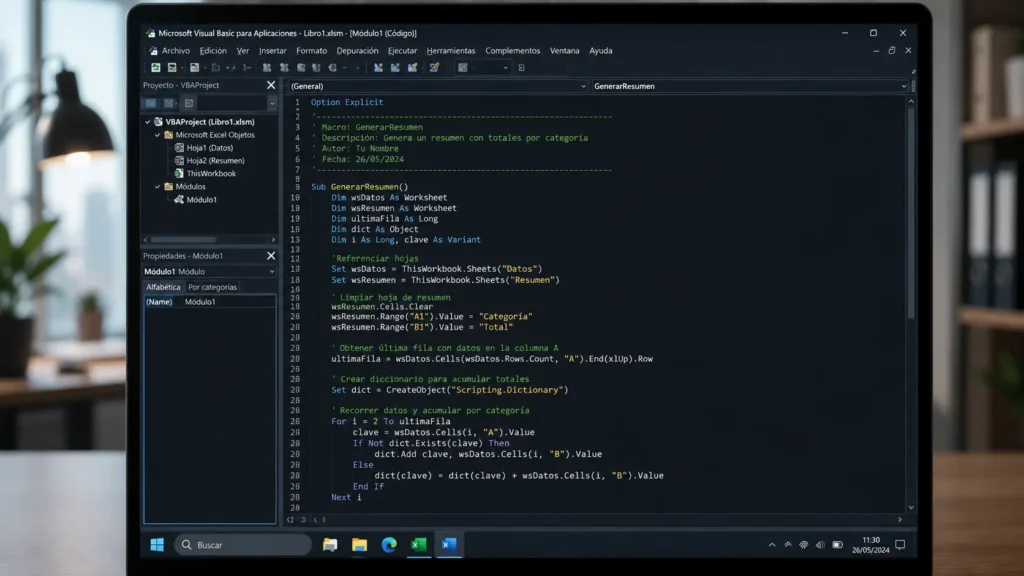Click the project panel scroll right arrow
Image resolution: width=1024 pixels, height=576 pixels.
pyautogui.click(x=273, y=240)
